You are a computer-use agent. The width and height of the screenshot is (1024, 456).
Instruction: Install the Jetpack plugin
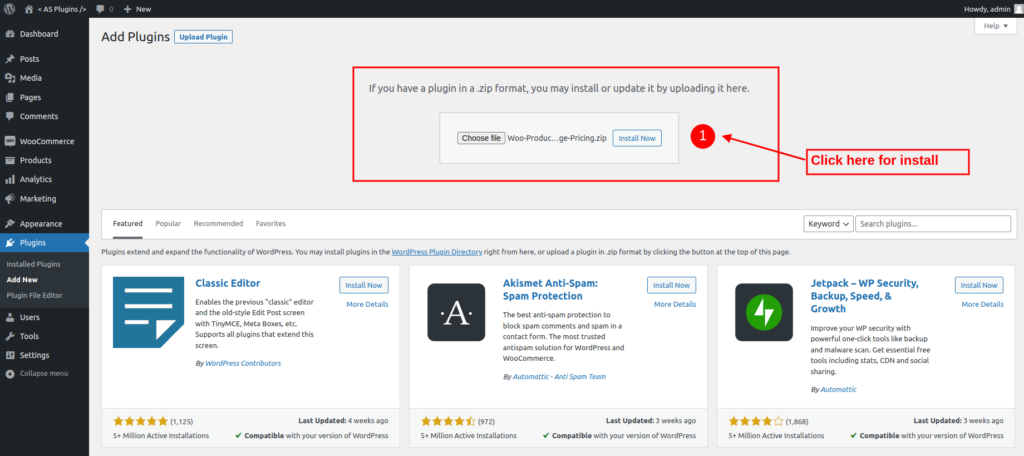(979, 285)
